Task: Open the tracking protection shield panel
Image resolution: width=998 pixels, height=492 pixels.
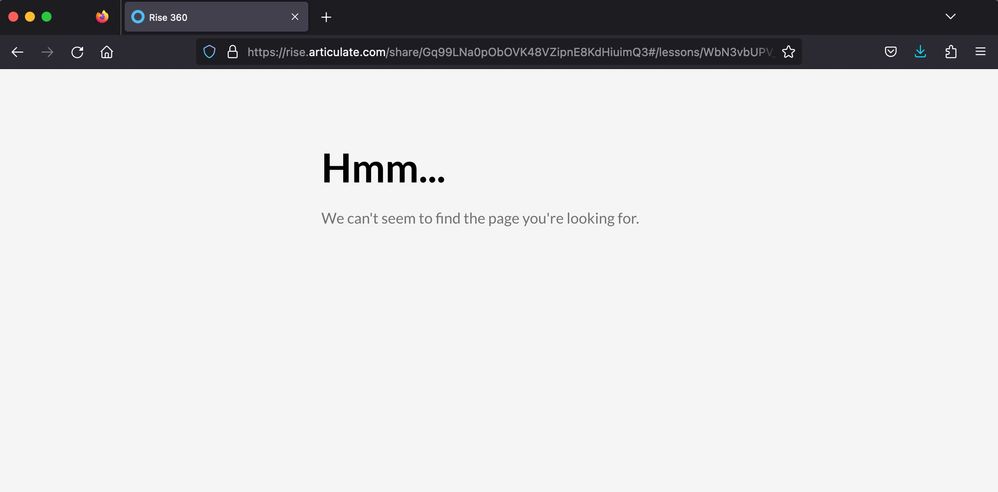Action: pos(209,52)
